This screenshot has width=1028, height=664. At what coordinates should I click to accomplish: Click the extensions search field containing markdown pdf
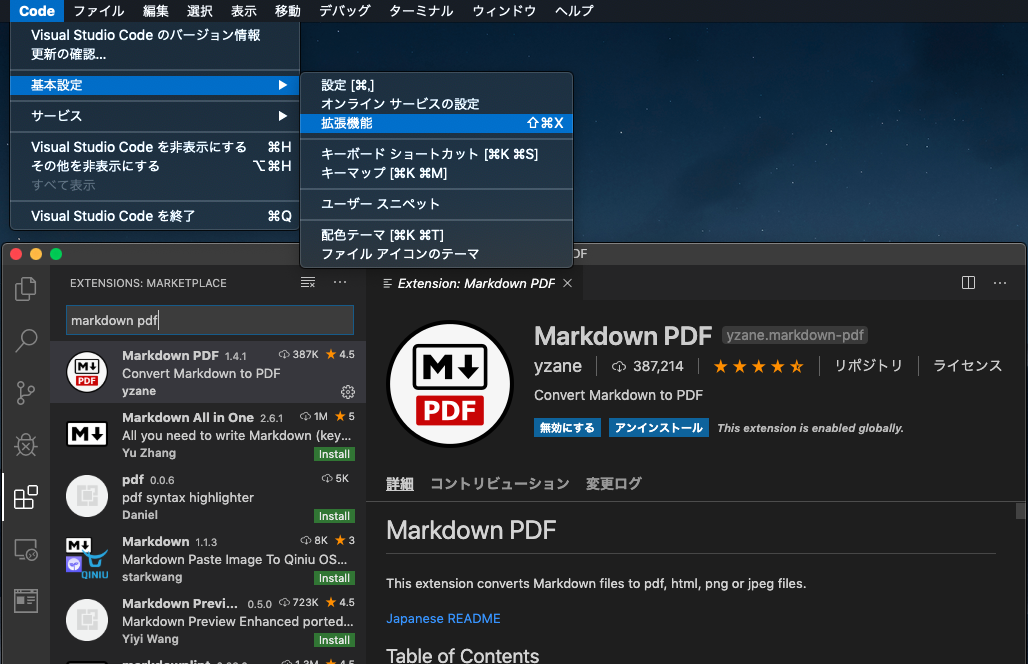coord(210,319)
